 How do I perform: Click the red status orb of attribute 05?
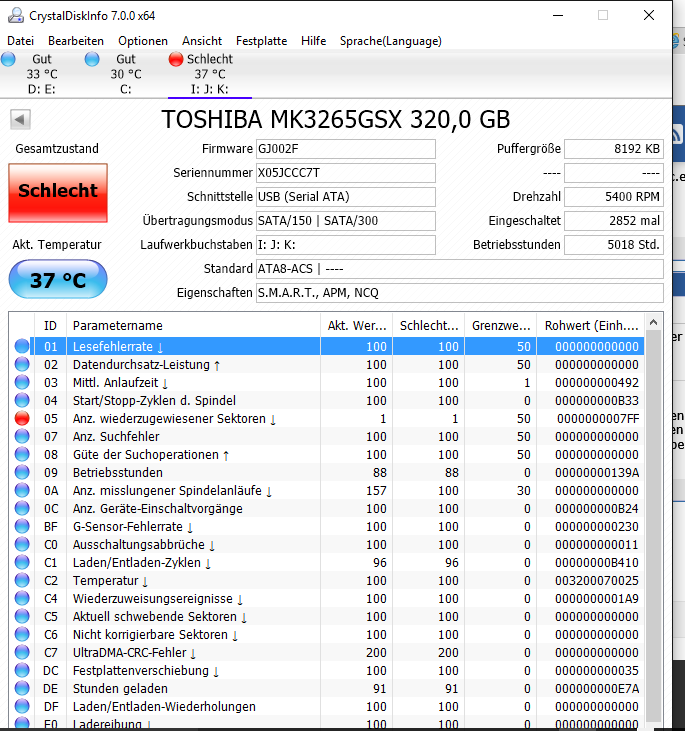click(x=22, y=419)
